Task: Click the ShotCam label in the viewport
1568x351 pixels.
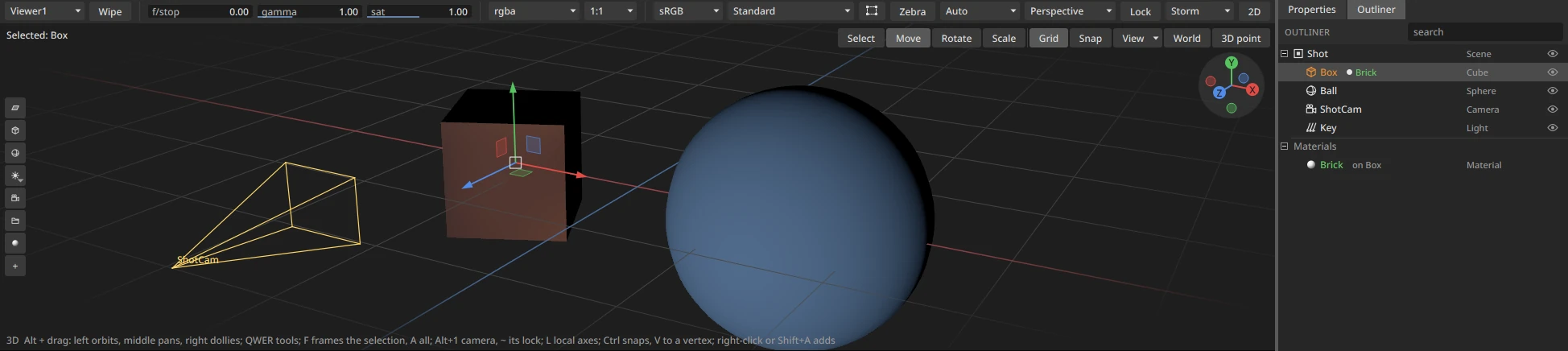Action: tap(198, 260)
